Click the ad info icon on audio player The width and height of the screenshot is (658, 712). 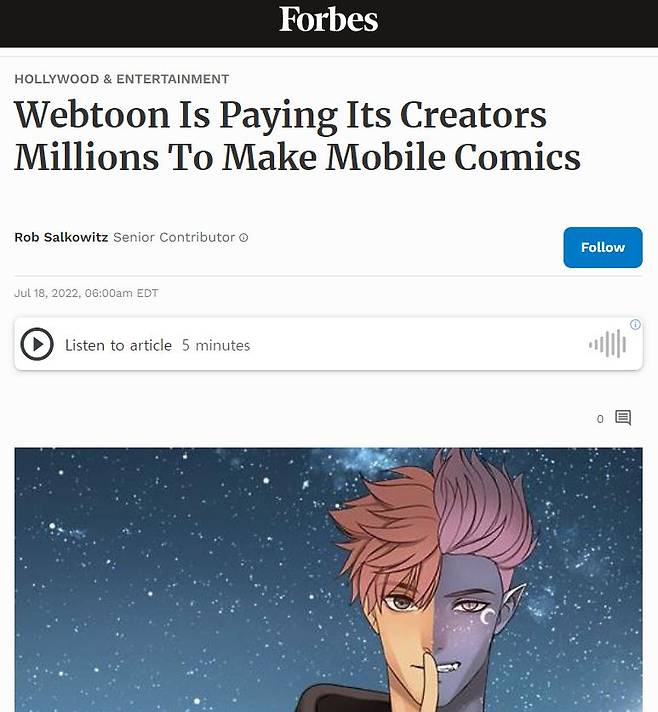[635, 324]
